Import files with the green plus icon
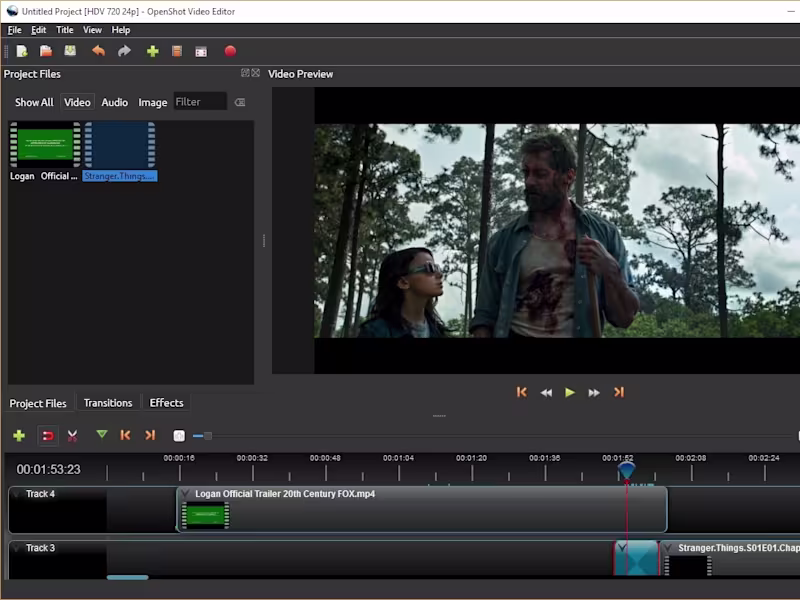Screen dimensions: 800x600 (152, 51)
